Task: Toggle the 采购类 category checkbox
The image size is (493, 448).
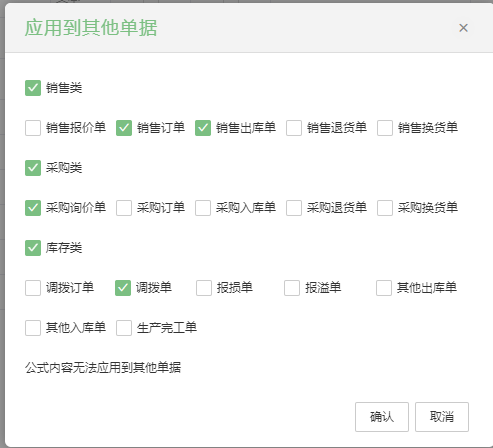Action: (x=33, y=168)
